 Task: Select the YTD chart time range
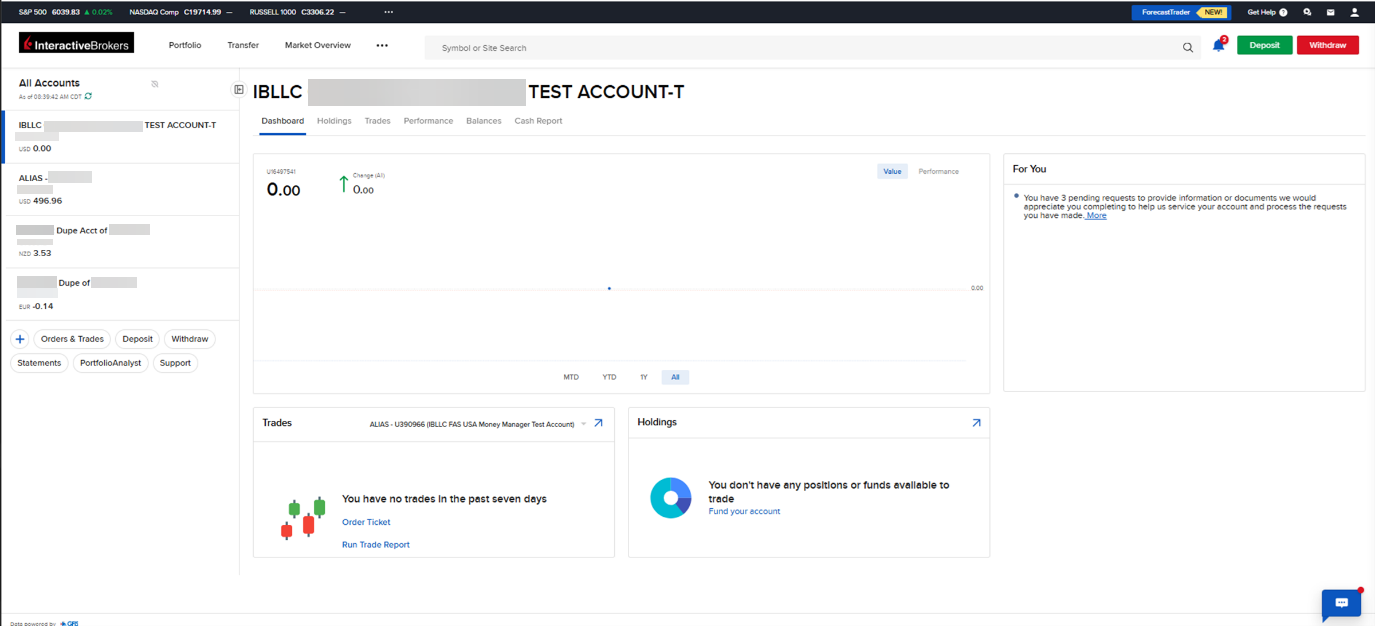click(609, 378)
